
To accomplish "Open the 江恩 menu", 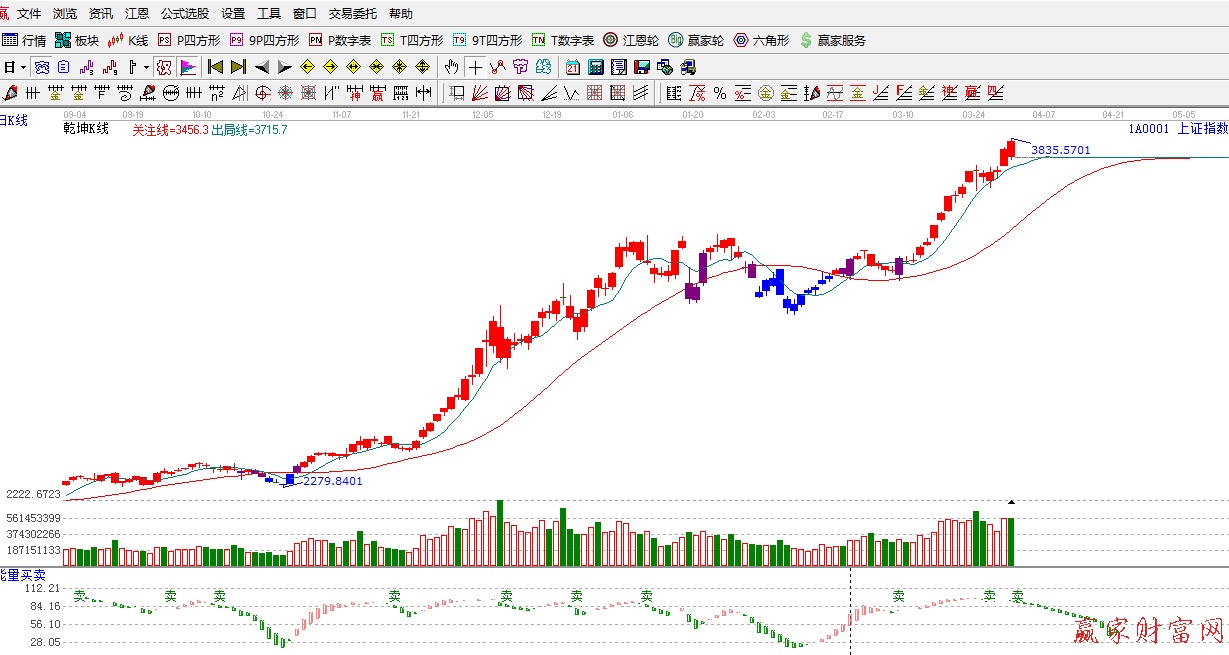I will point(137,14).
